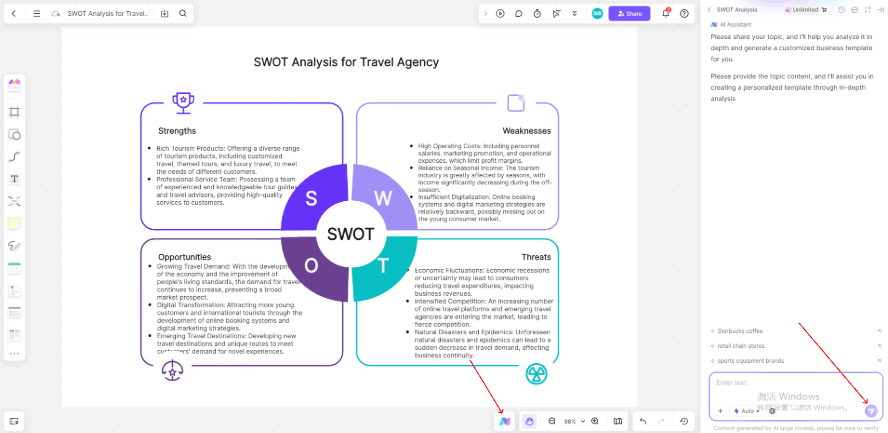Collapse the AI panel to the right
Viewport: 888px width, 433px height.
click(x=880, y=10)
